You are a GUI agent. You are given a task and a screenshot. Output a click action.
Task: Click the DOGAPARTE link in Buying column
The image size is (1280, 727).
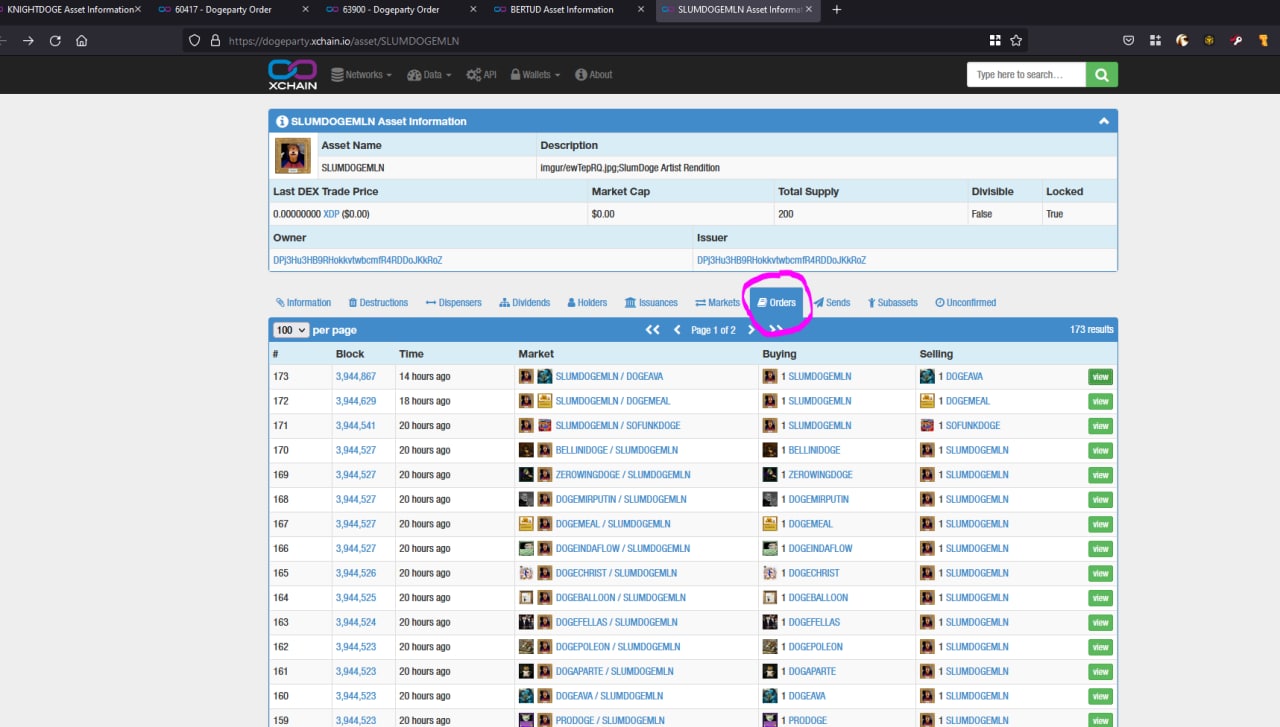tap(812, 672)
